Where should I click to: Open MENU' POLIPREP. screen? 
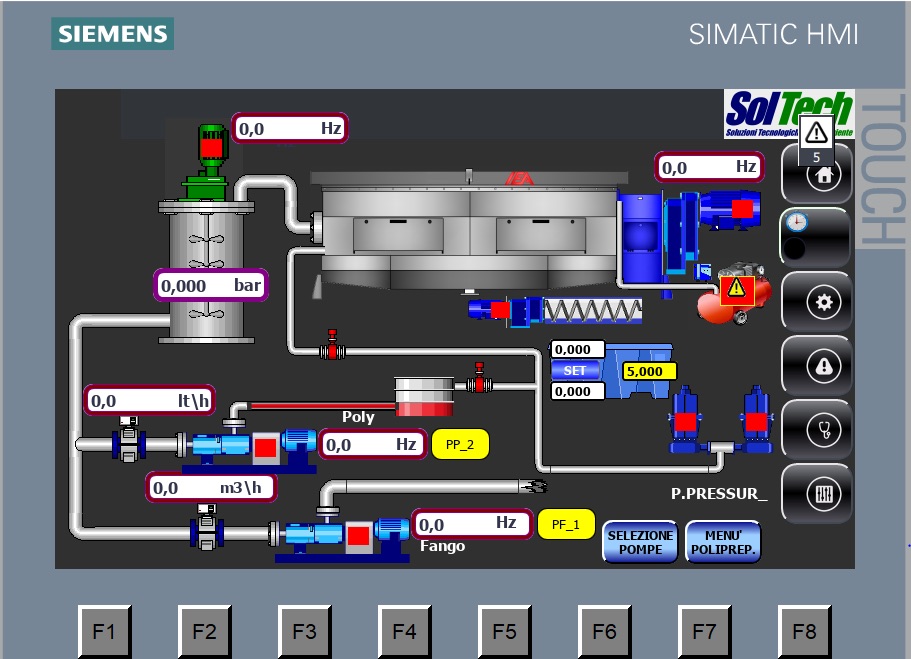tap(723, 542)
